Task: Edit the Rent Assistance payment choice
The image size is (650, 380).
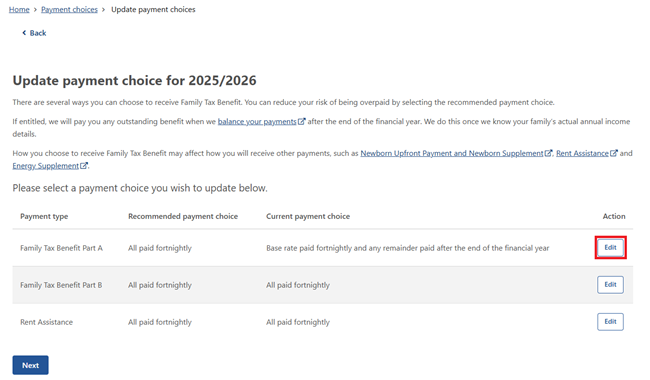Action: 610,322
